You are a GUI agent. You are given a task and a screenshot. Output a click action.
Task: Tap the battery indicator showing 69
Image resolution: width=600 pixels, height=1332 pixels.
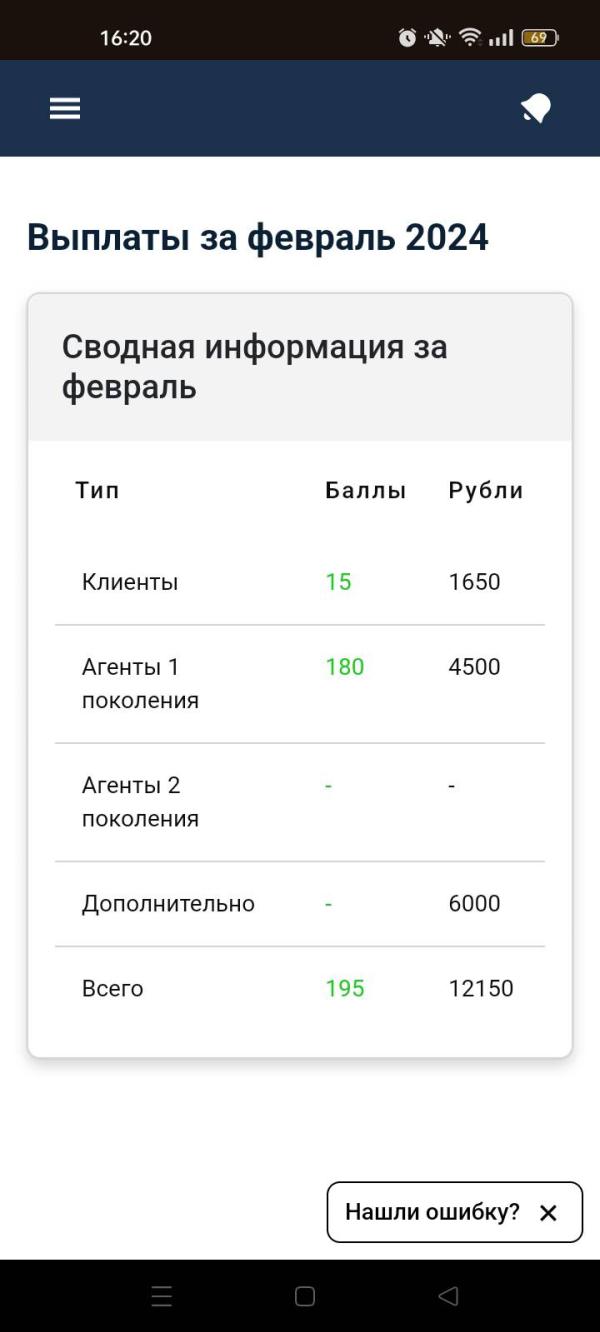click(x=539, y=38)
